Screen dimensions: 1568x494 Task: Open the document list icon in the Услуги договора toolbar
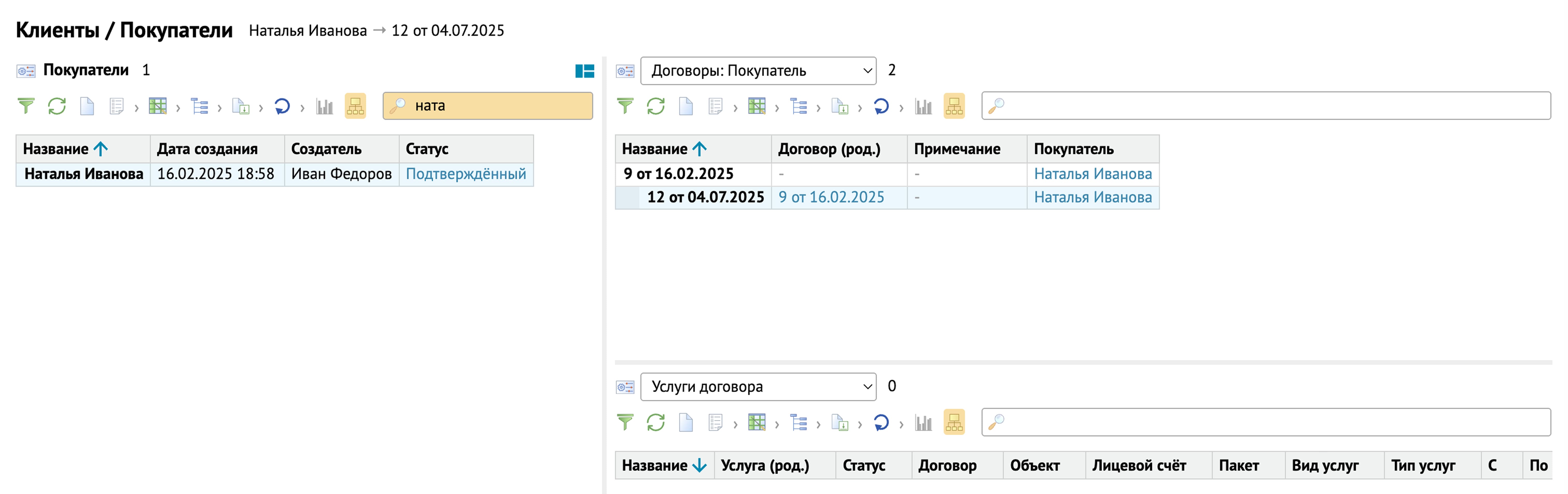[715, 422]
